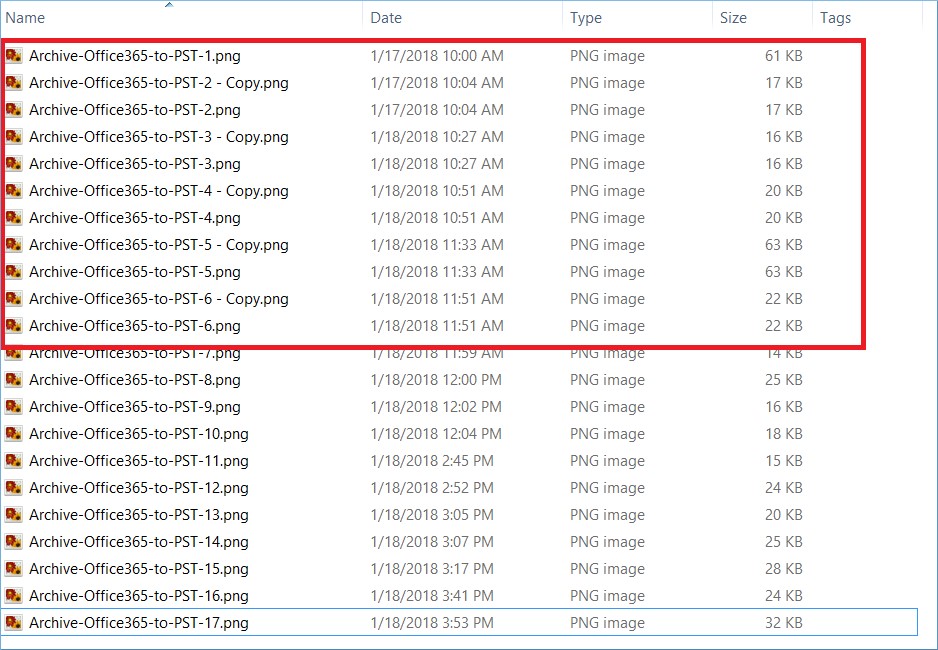Click the PNG icon beside Archive-Office365-to-PST-5.png
This screenshot has height=650, width=938.
[15, 271]
